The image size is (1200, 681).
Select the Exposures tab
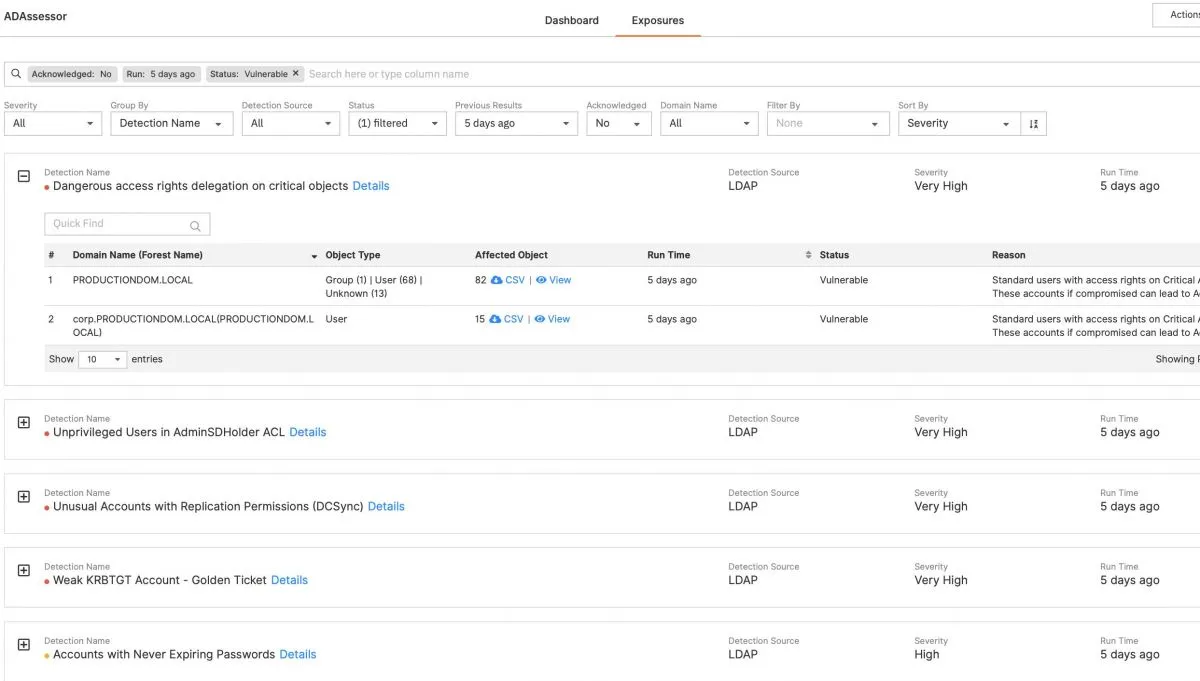click(657, 20)
